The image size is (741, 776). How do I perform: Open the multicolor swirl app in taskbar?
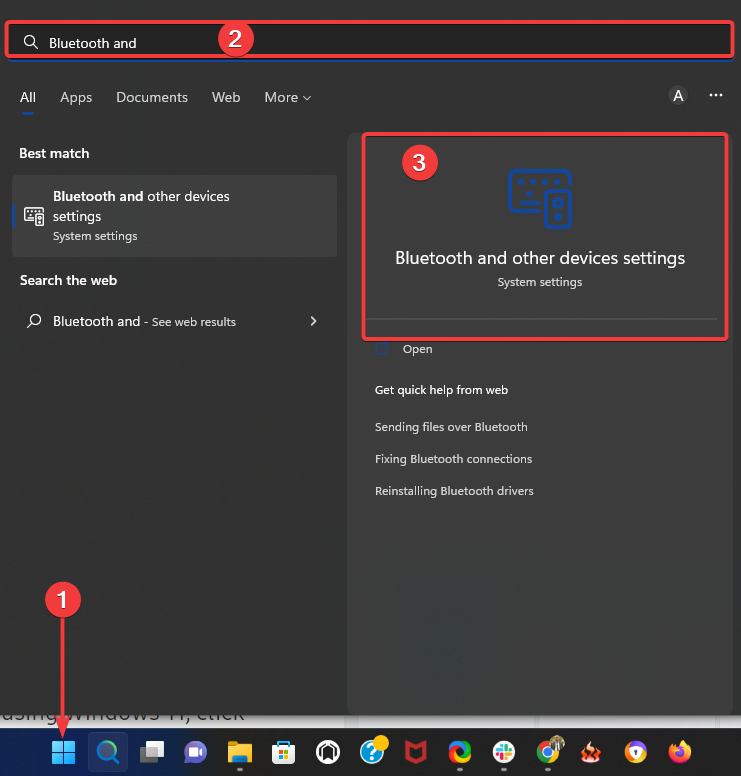(460, 752)
